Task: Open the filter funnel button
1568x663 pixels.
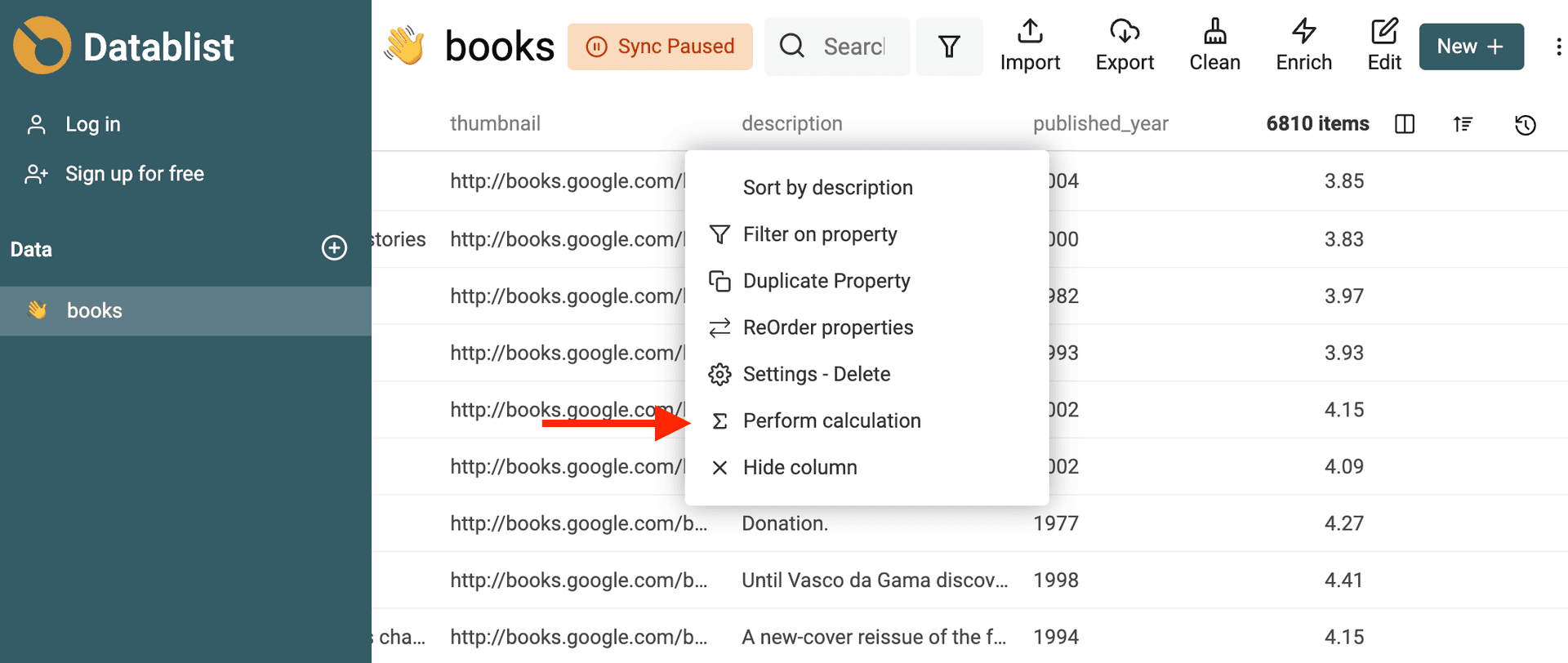Action: pyautogui.click(x=949, y=47)
